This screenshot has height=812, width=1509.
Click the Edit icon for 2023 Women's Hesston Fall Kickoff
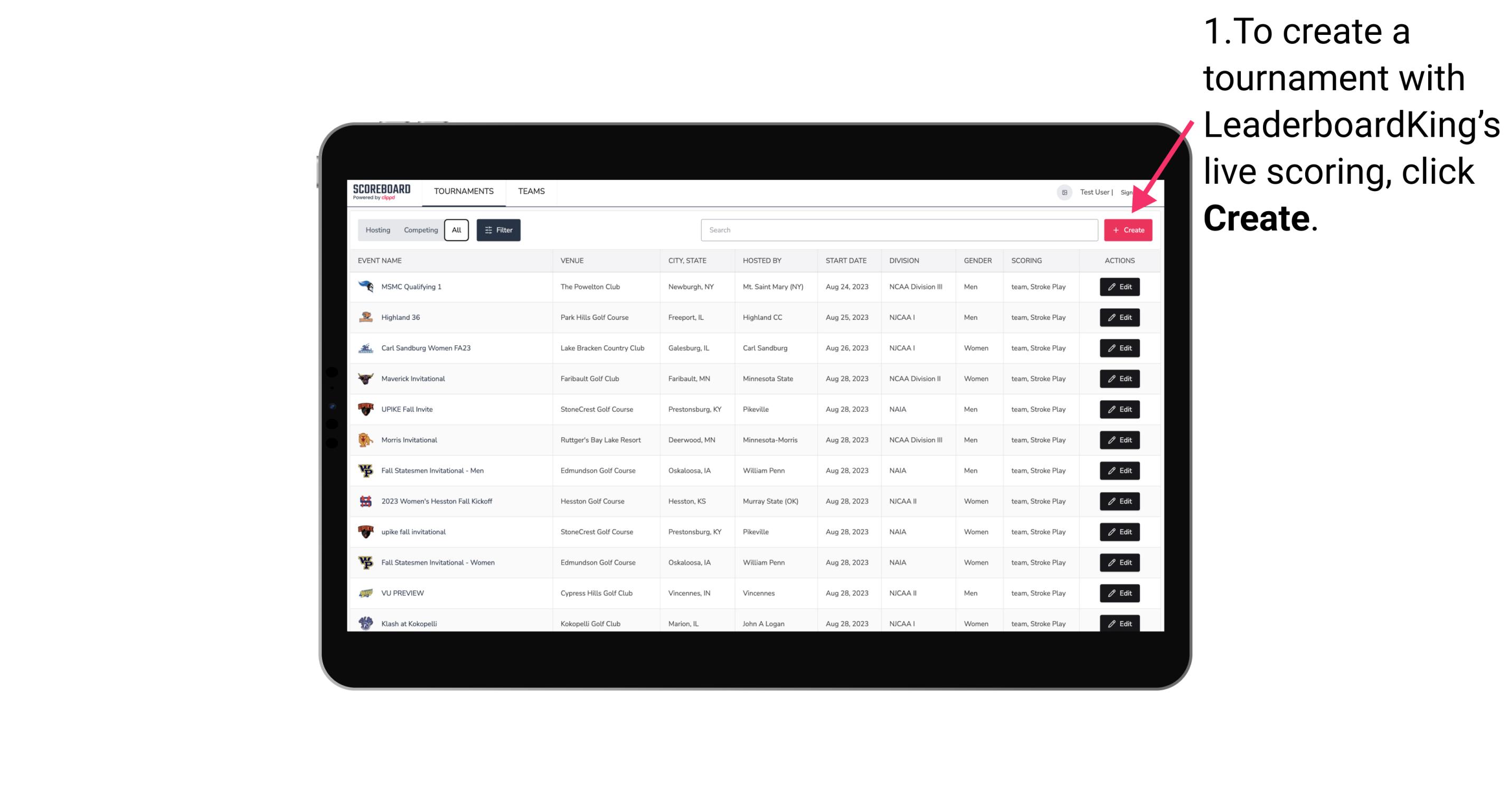(1120, 501)
